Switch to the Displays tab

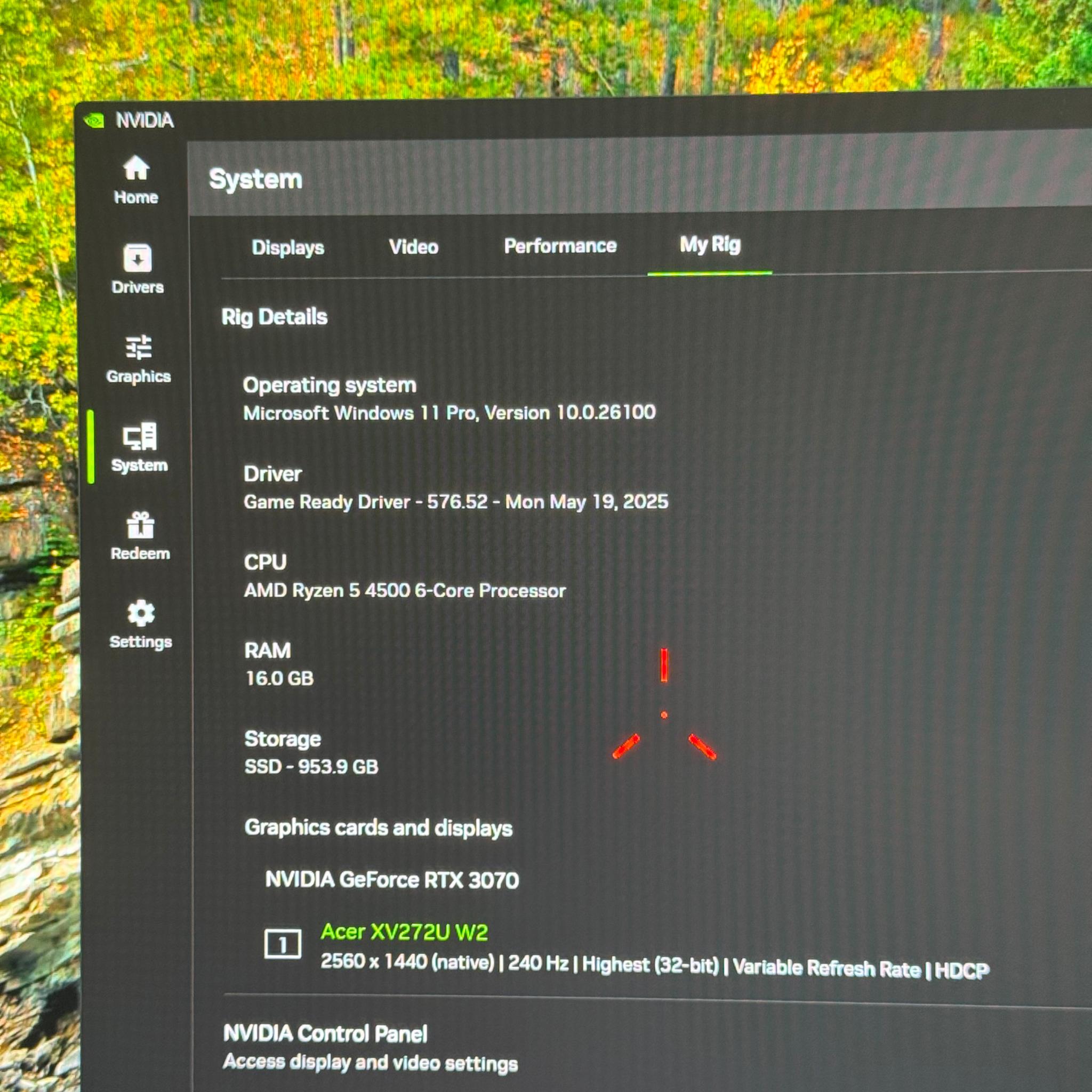(x=288, y=247)
